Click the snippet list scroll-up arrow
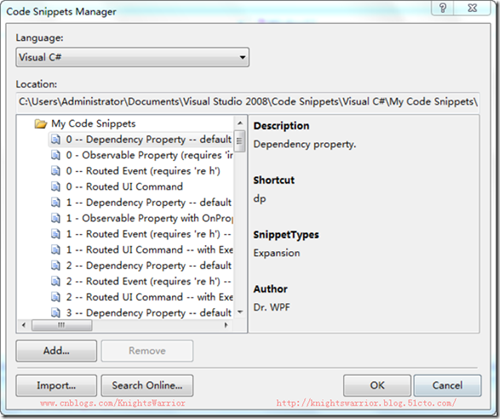This screenshot has width=500, height=419. pos(240,123)
